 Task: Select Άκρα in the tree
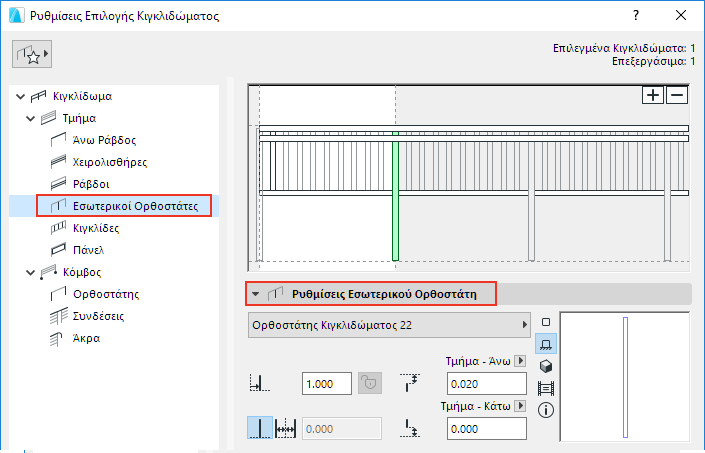tap(86, 338)
